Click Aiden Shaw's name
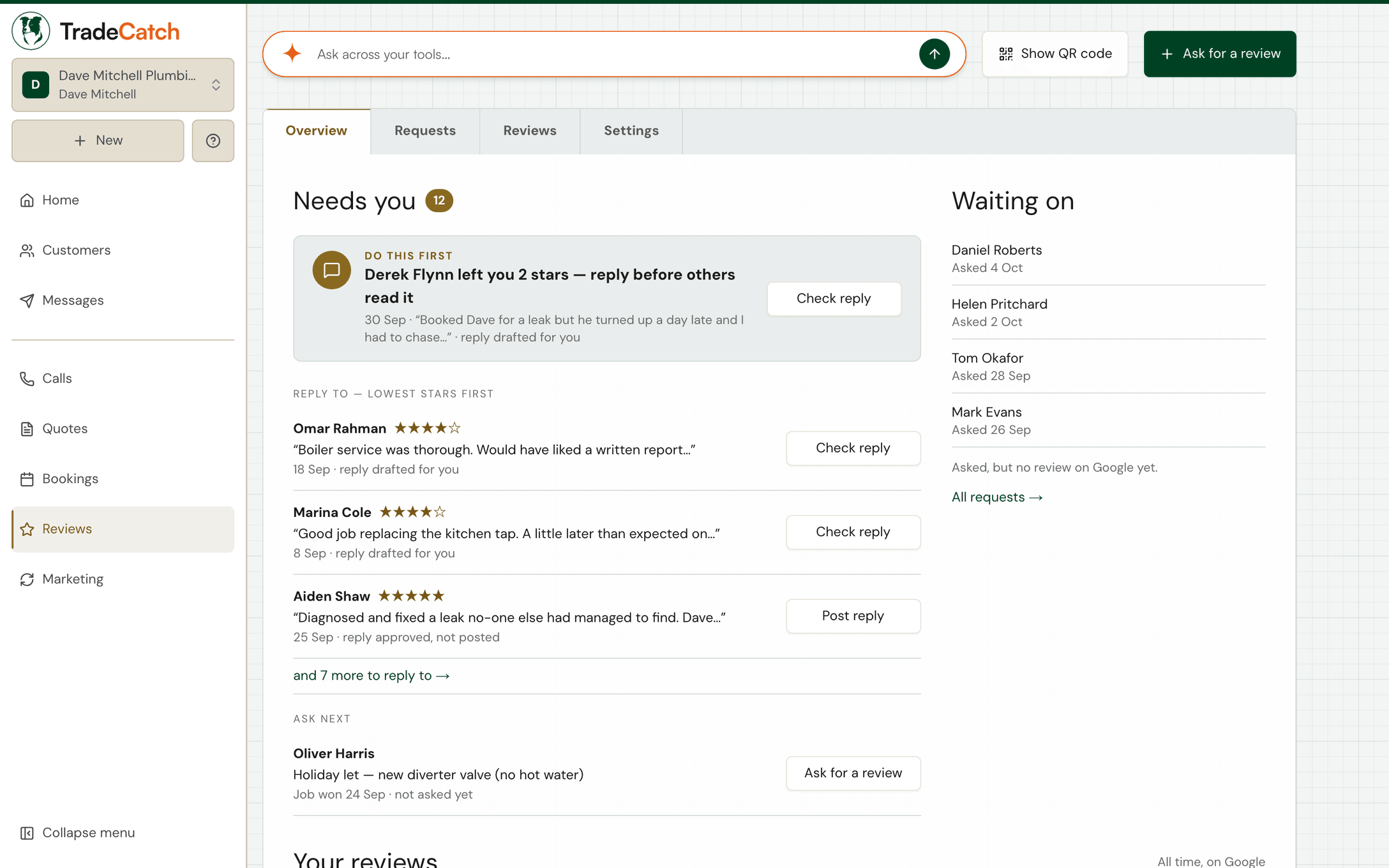Screen dimensions: 1389x868 pyautogui.click(x=331, y=597)
